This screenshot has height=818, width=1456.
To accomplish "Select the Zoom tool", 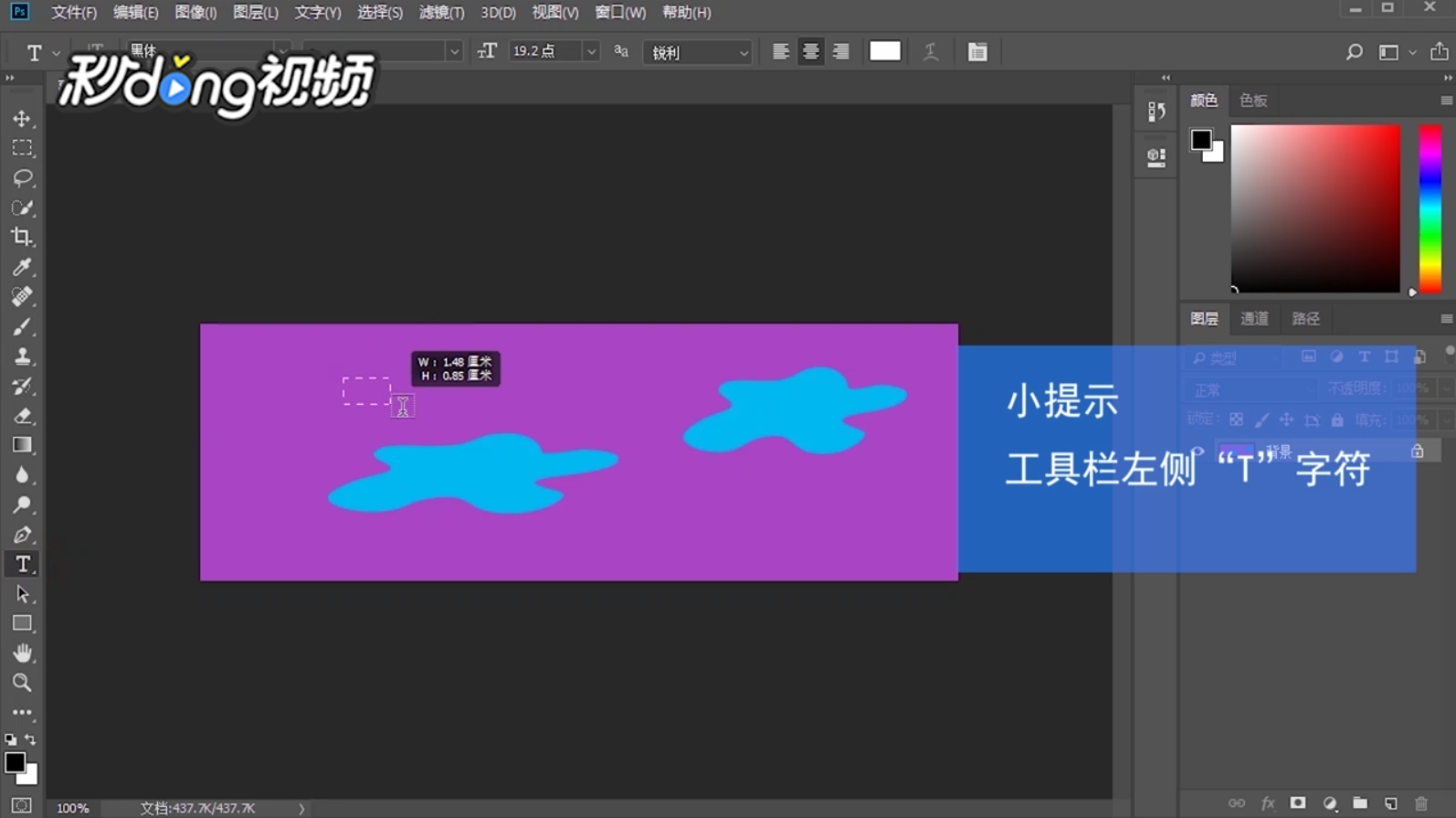I will [x=22, y=683].
